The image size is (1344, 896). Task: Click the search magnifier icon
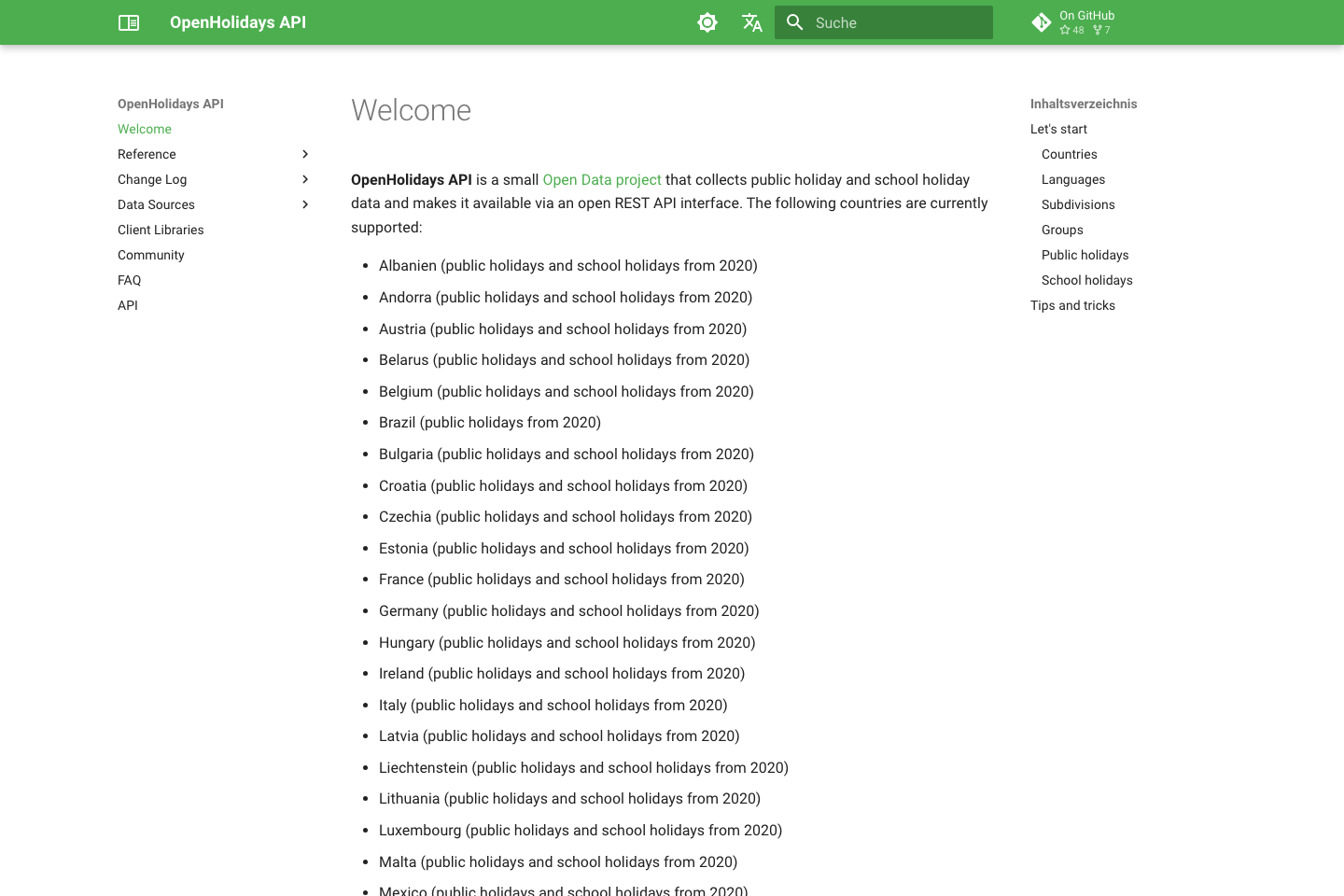[x=794, y=22]
